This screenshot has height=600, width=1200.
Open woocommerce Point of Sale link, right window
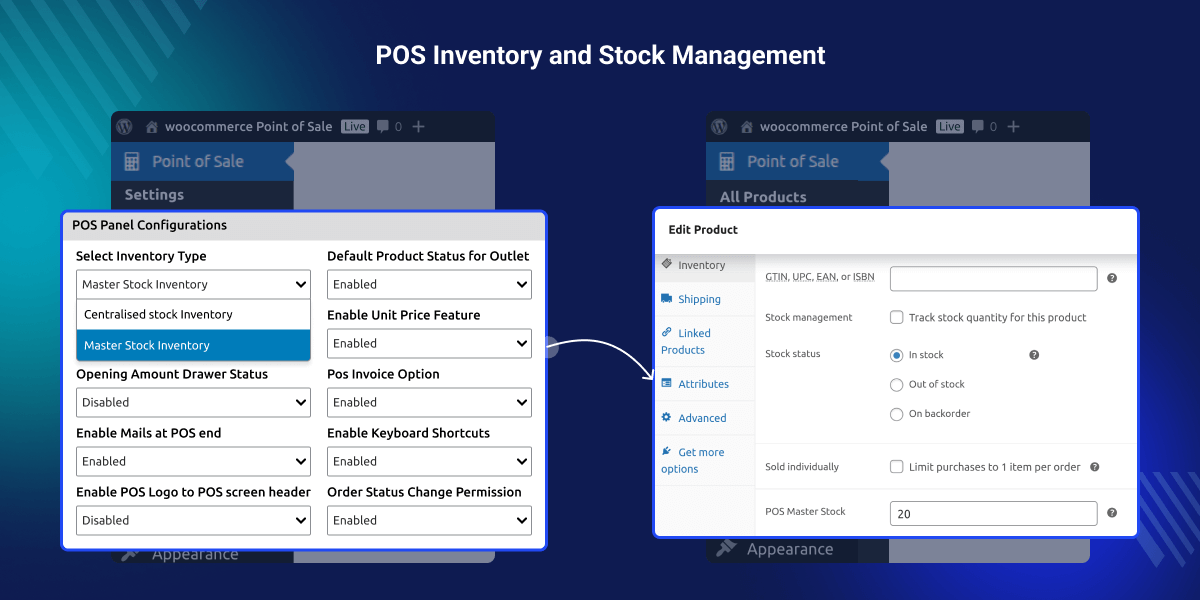(843, 127)
